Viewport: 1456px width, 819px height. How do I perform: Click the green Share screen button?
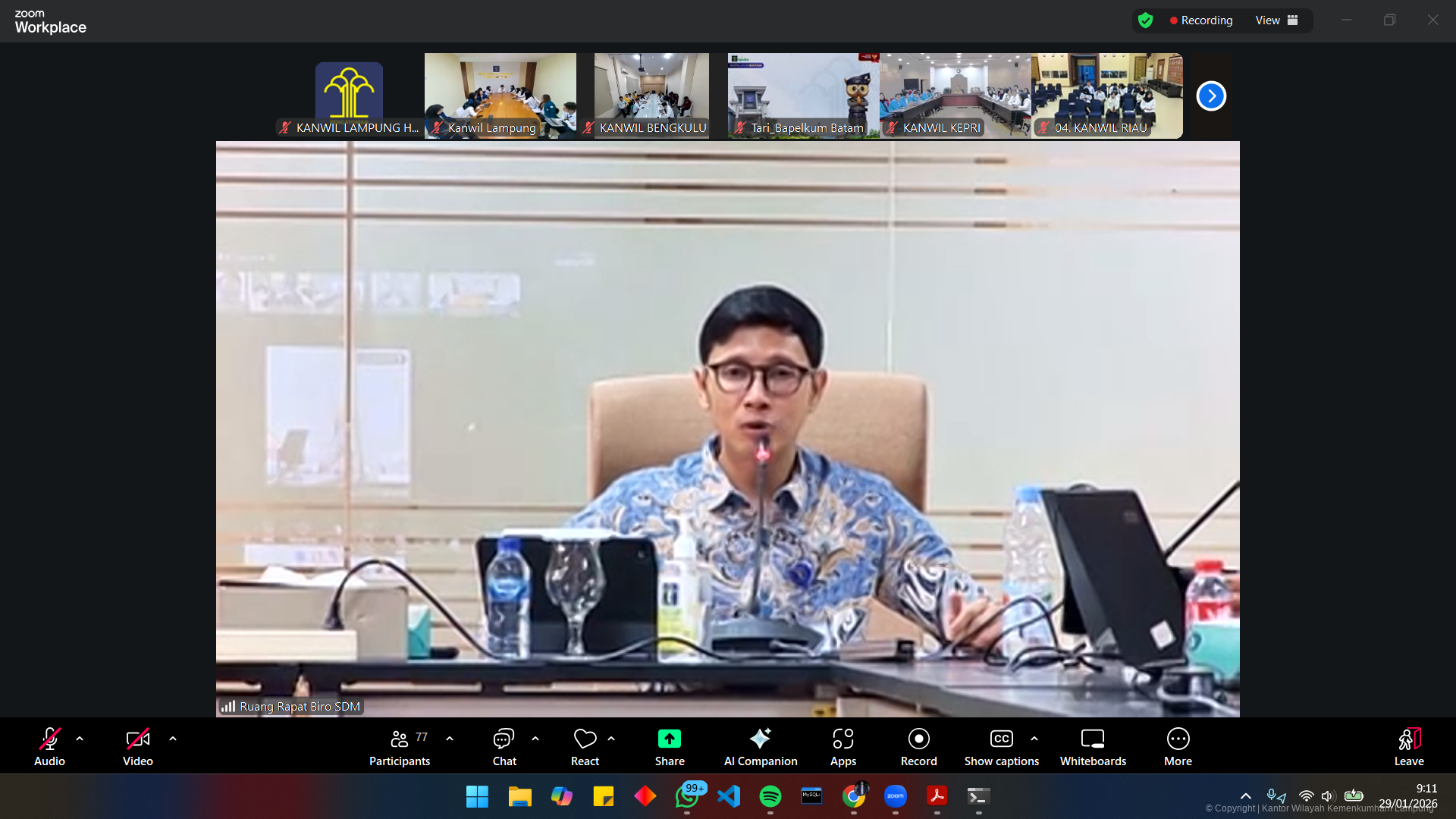pyautogui.click(x=669, y=747)
